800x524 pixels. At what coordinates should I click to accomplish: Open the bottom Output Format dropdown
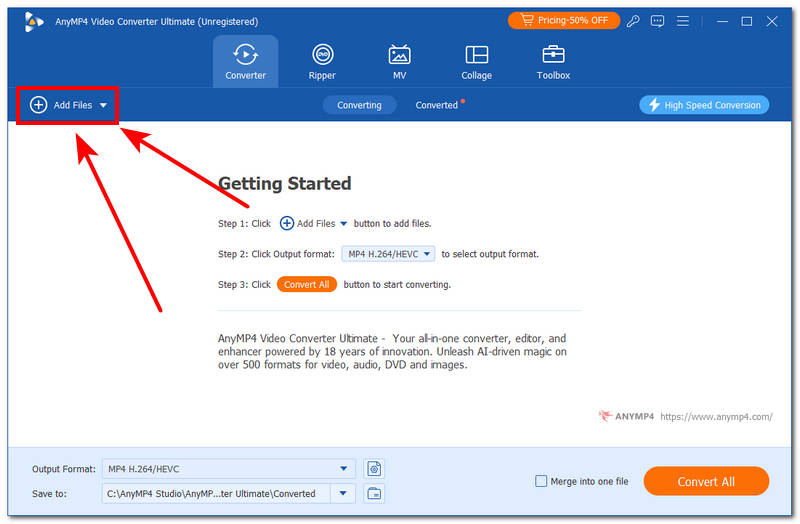229,468
